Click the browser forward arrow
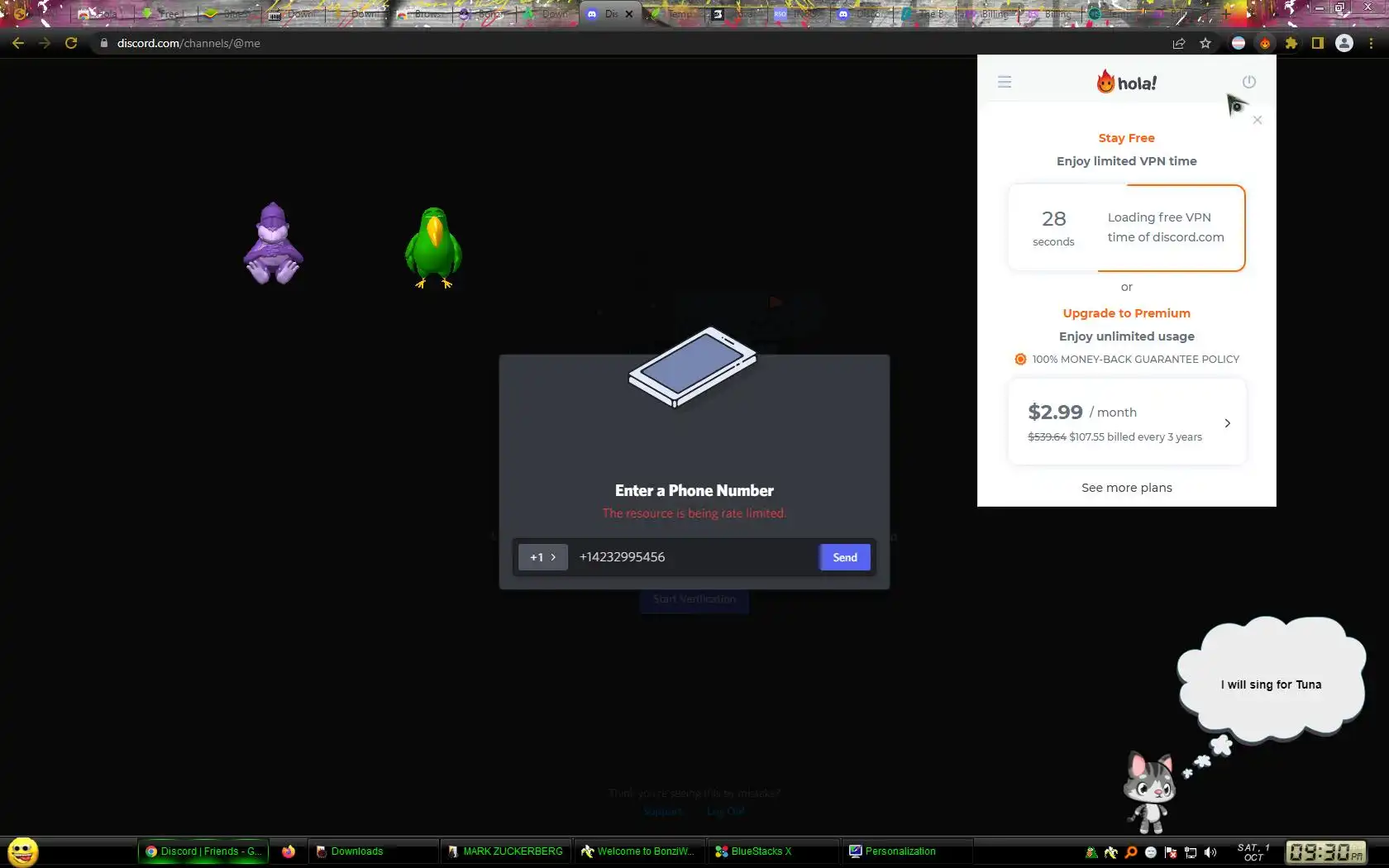This screenshot has height=868, width=1389. (x=45, y=43)
